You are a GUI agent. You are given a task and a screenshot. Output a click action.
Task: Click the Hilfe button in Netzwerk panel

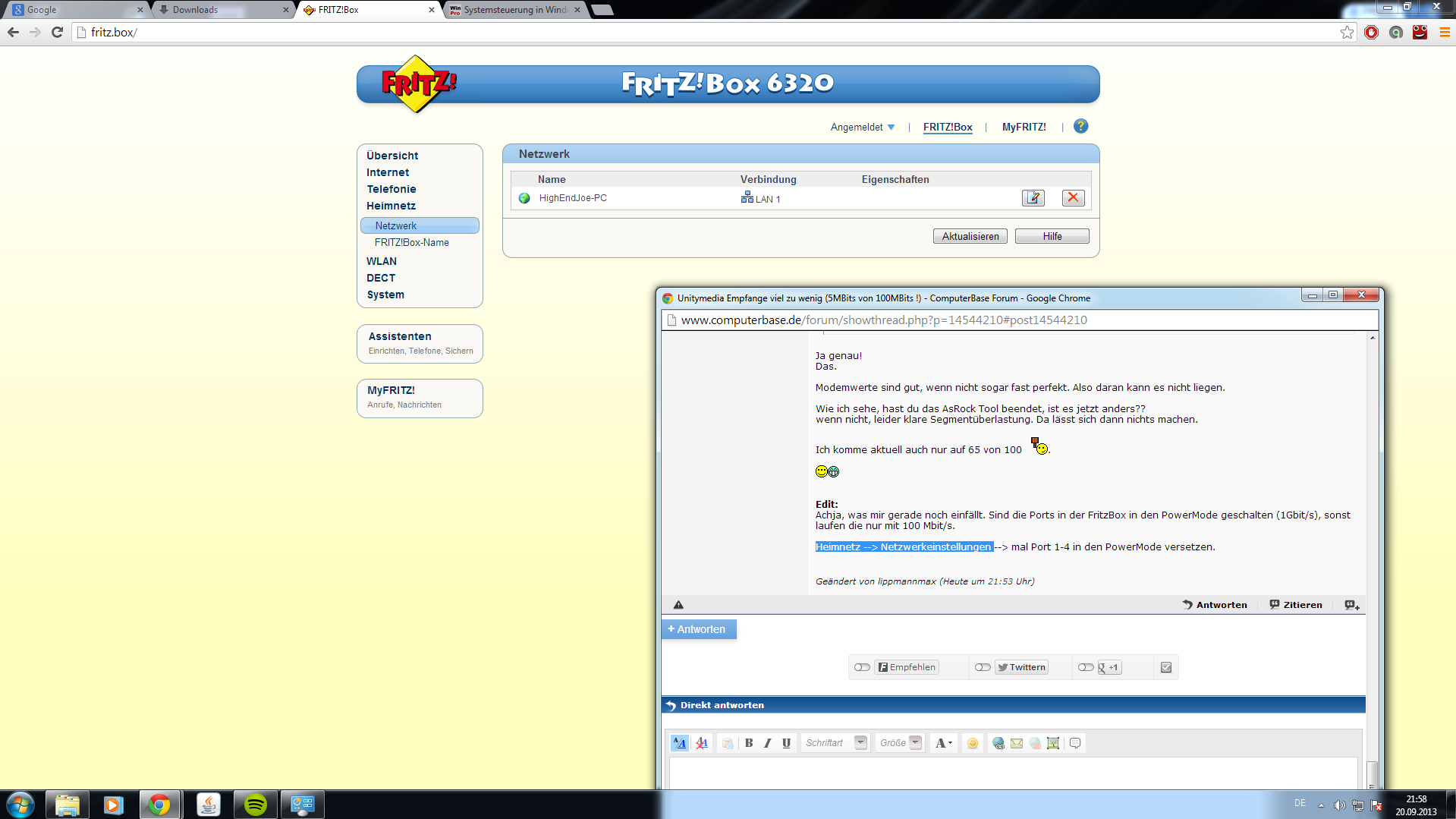(1052, 236)
